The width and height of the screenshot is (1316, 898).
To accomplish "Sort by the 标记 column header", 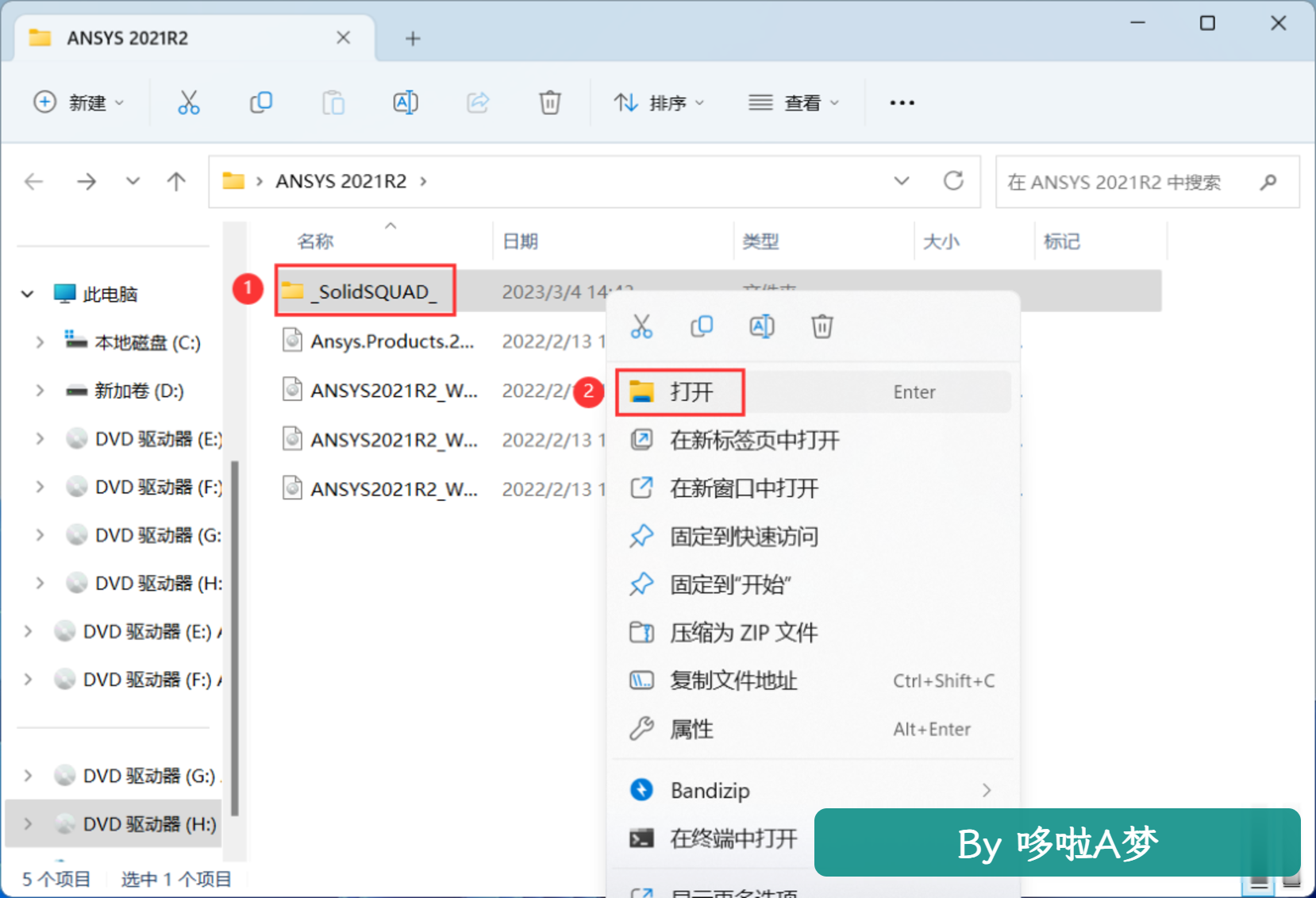I will [x=1062, y=241].
